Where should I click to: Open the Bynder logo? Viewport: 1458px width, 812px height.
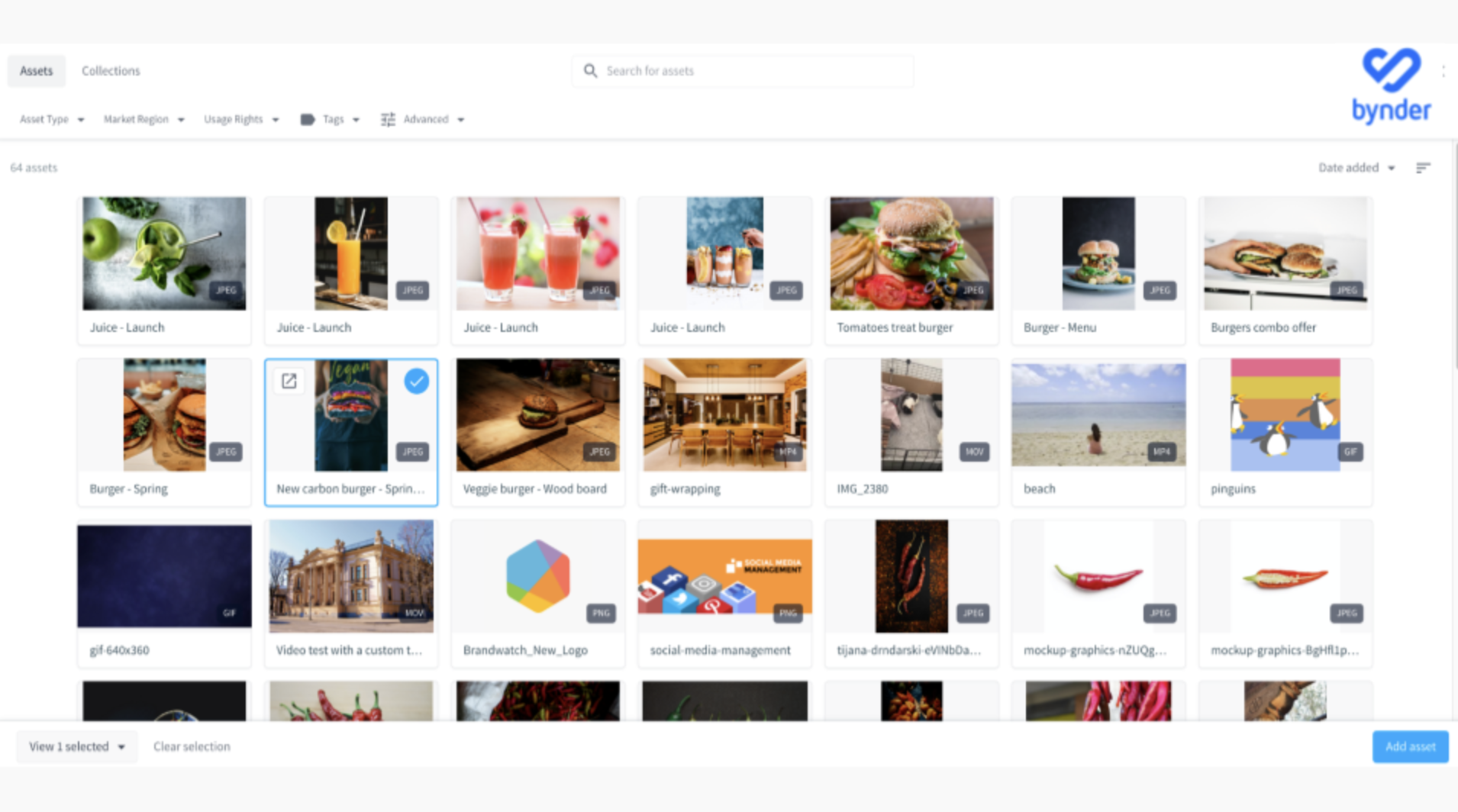point(1391,85)
